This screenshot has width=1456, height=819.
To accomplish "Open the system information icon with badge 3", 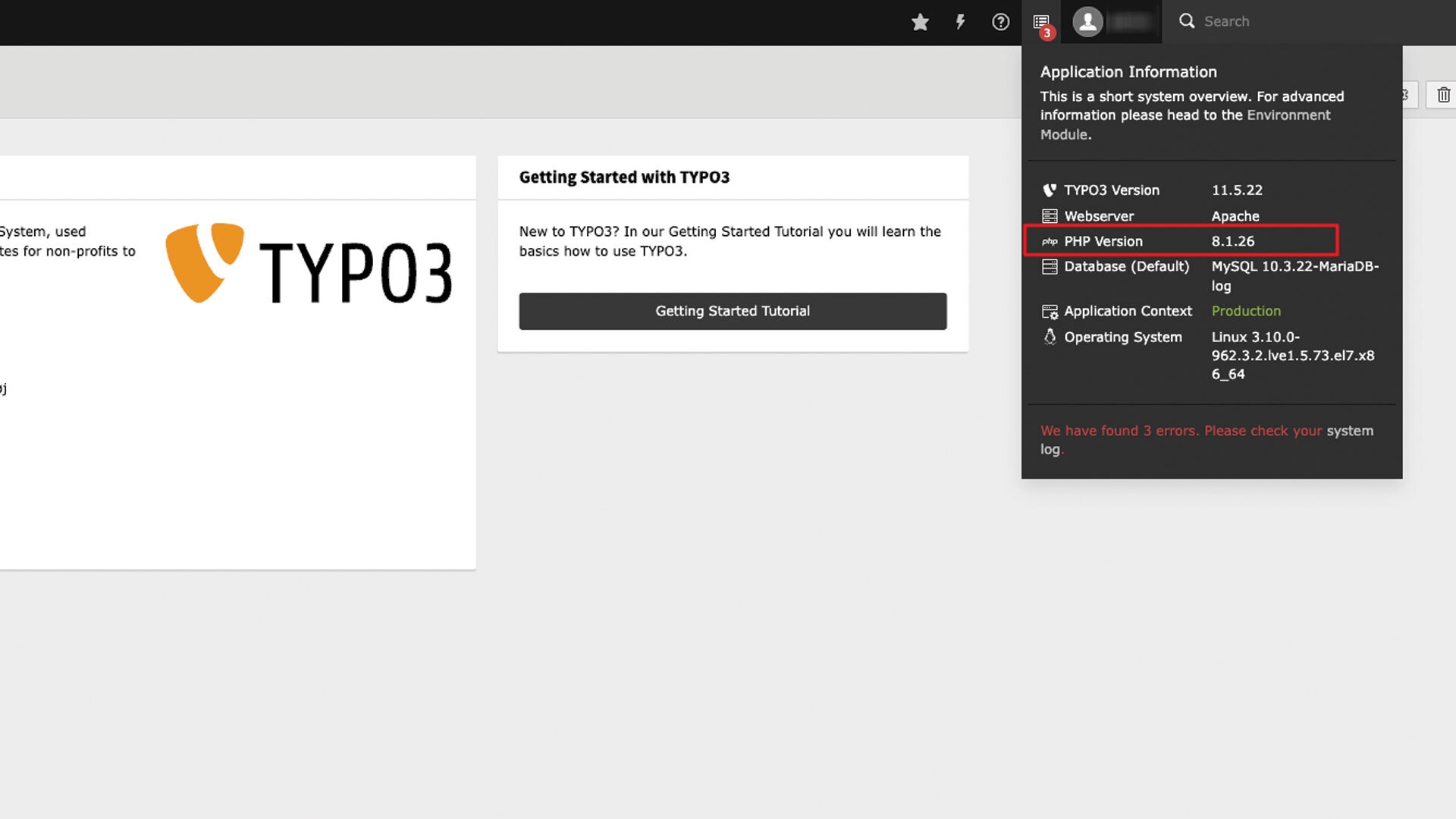I will [x=1040, y=21].
